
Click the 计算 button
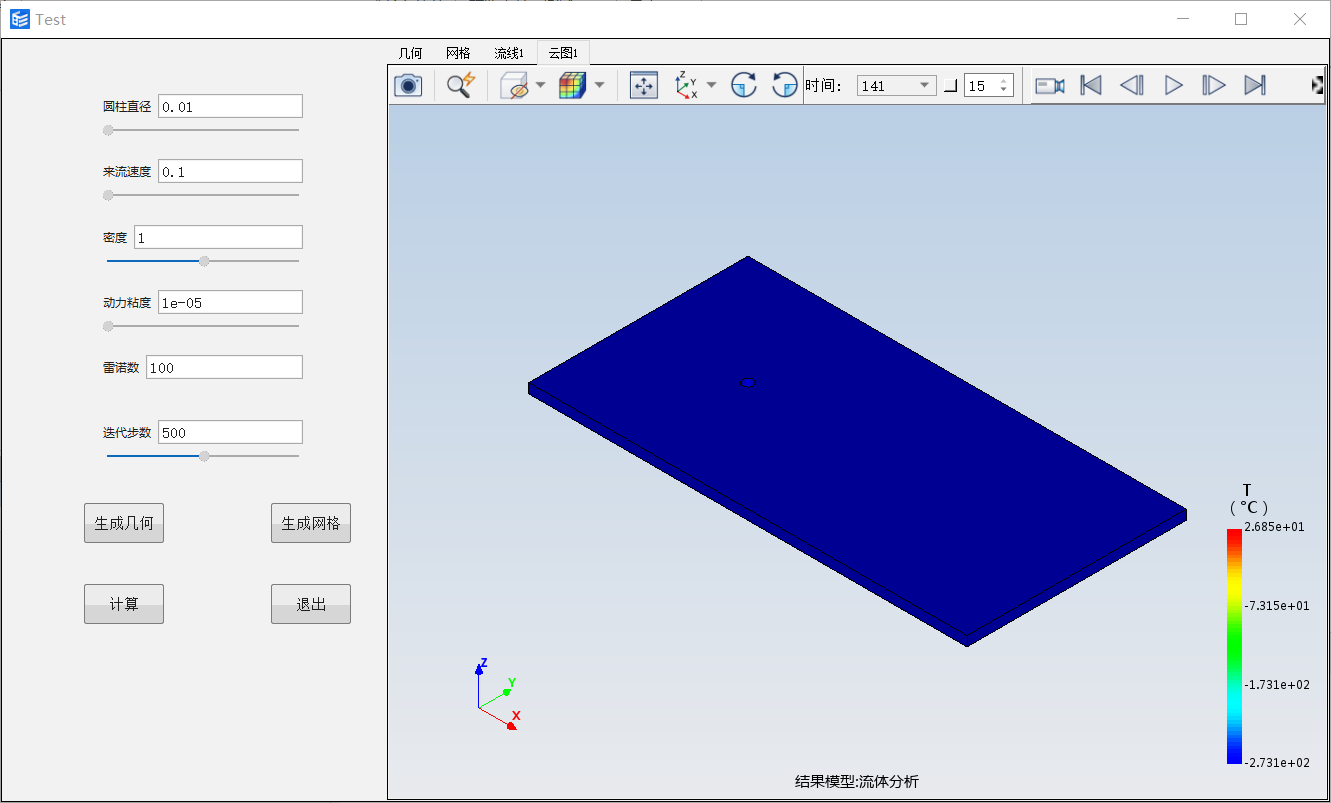(124, 604)
